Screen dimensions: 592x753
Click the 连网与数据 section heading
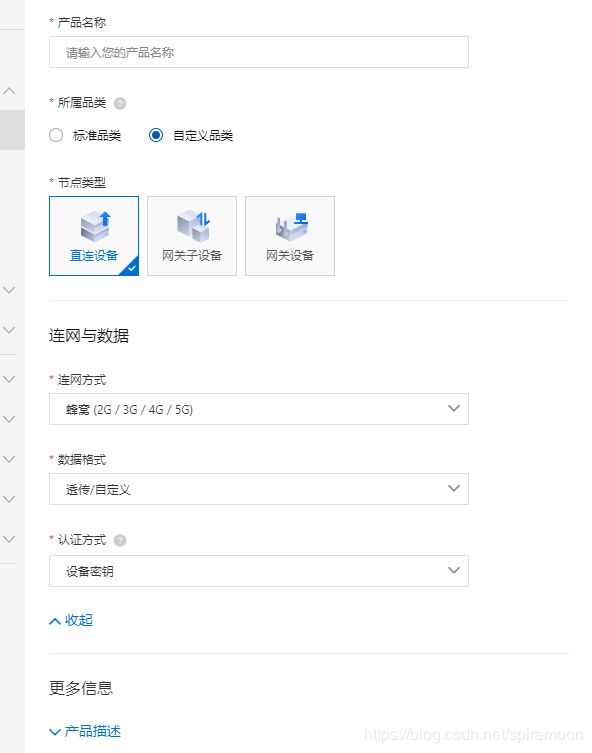pos(89,335)
